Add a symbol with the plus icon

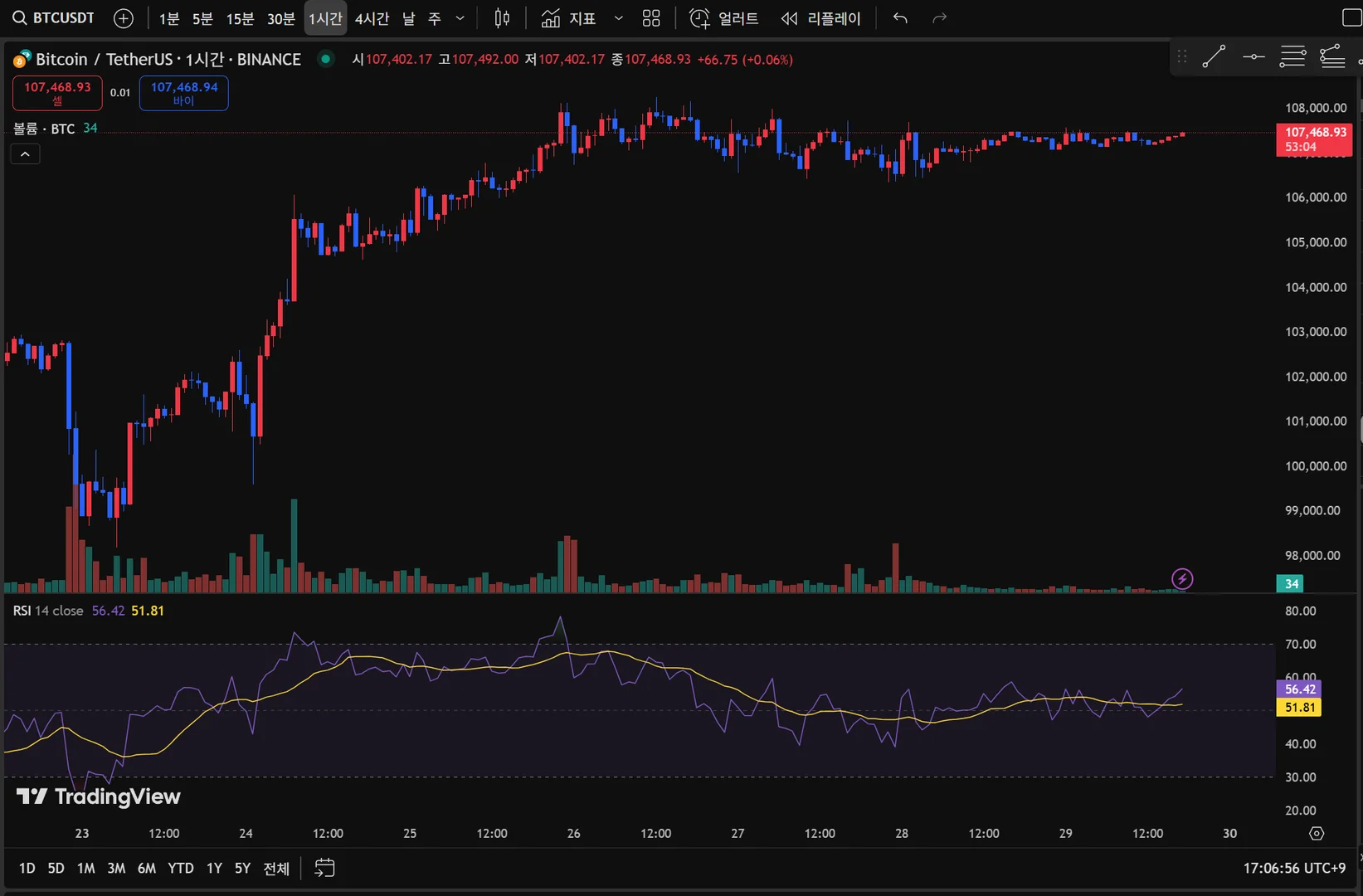tap(123, 18)
